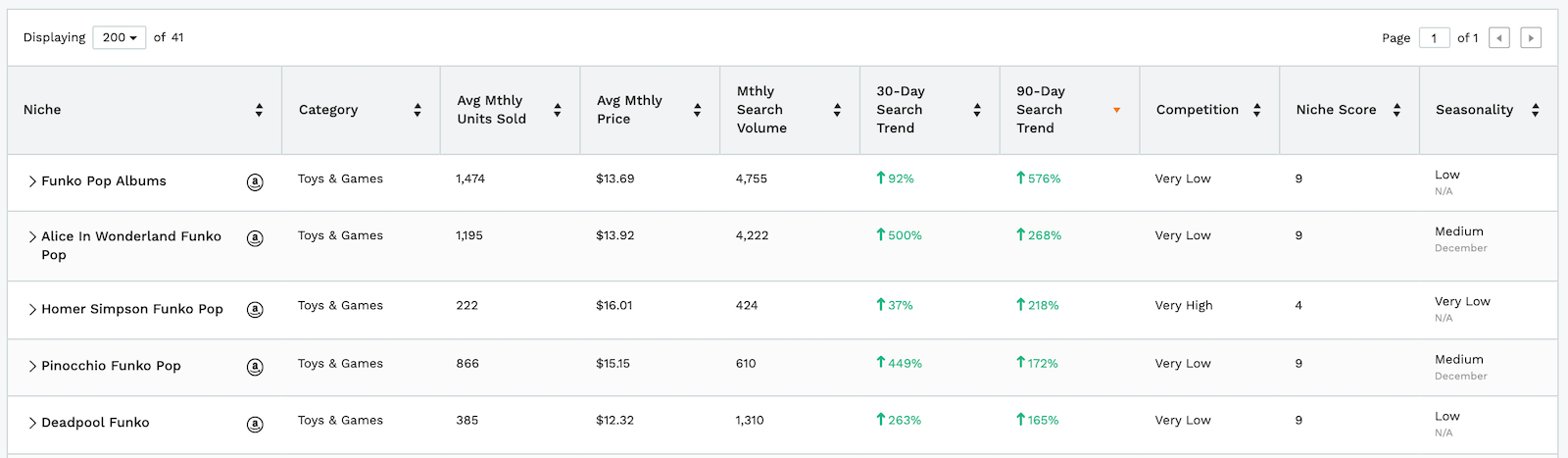This screenshot has height=458, width=1568.
Task: Open Amazon link for Homer Simpson Funko Pop
Action: click(255, 310)
